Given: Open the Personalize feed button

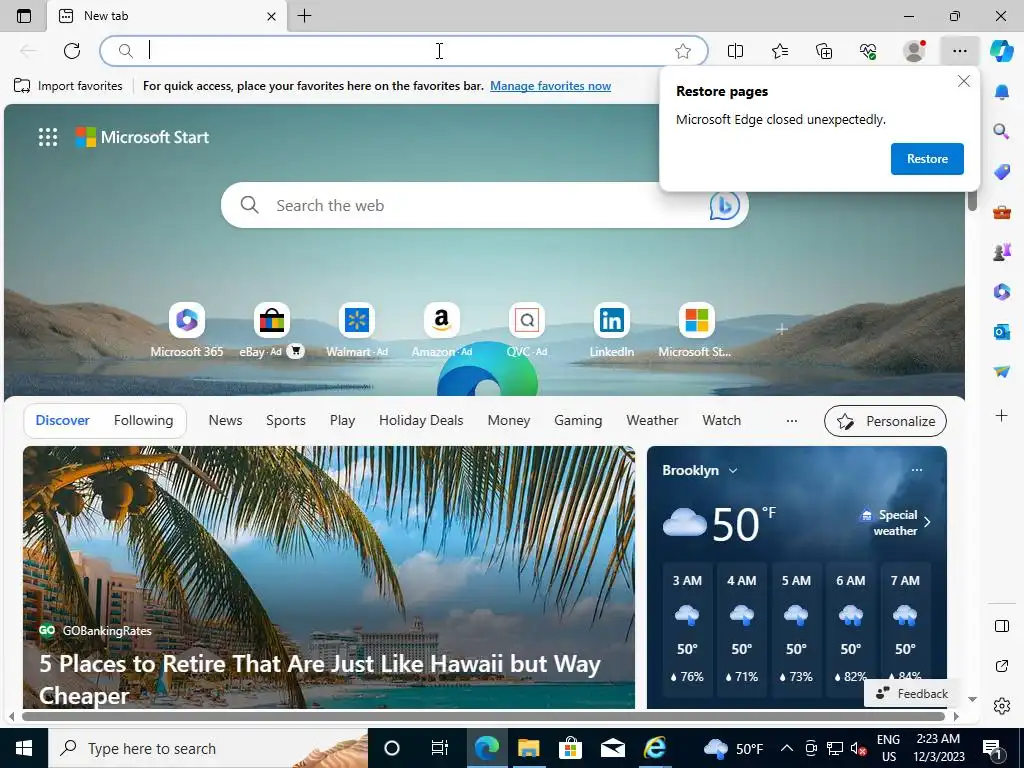Looking at the screenshot, I should 886,421.
